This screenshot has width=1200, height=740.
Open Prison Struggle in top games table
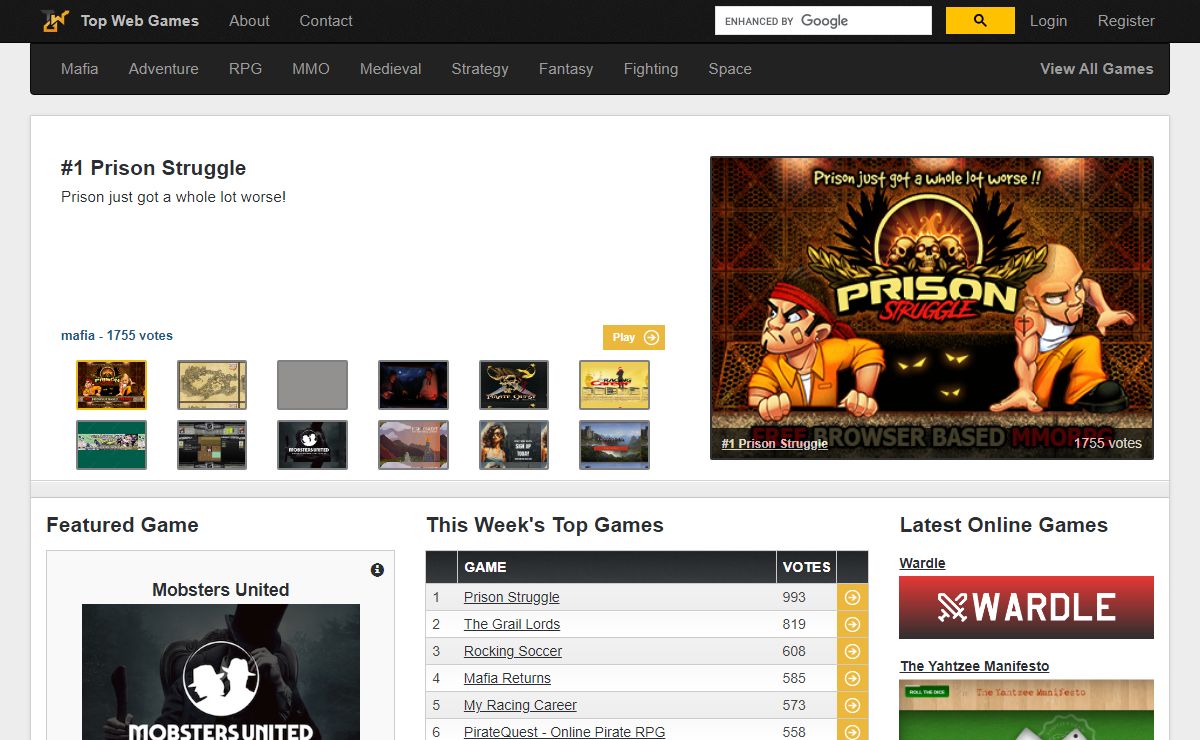pos(511,597)
